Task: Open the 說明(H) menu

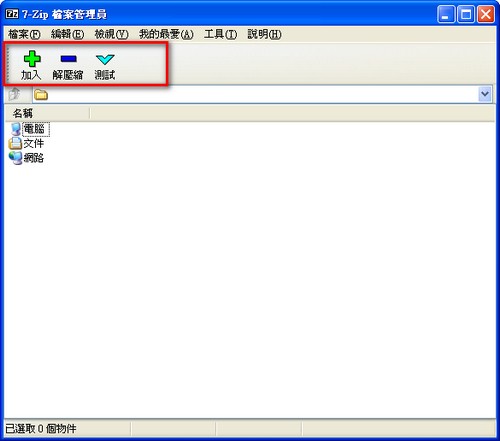Action: [x=264, y=34]
